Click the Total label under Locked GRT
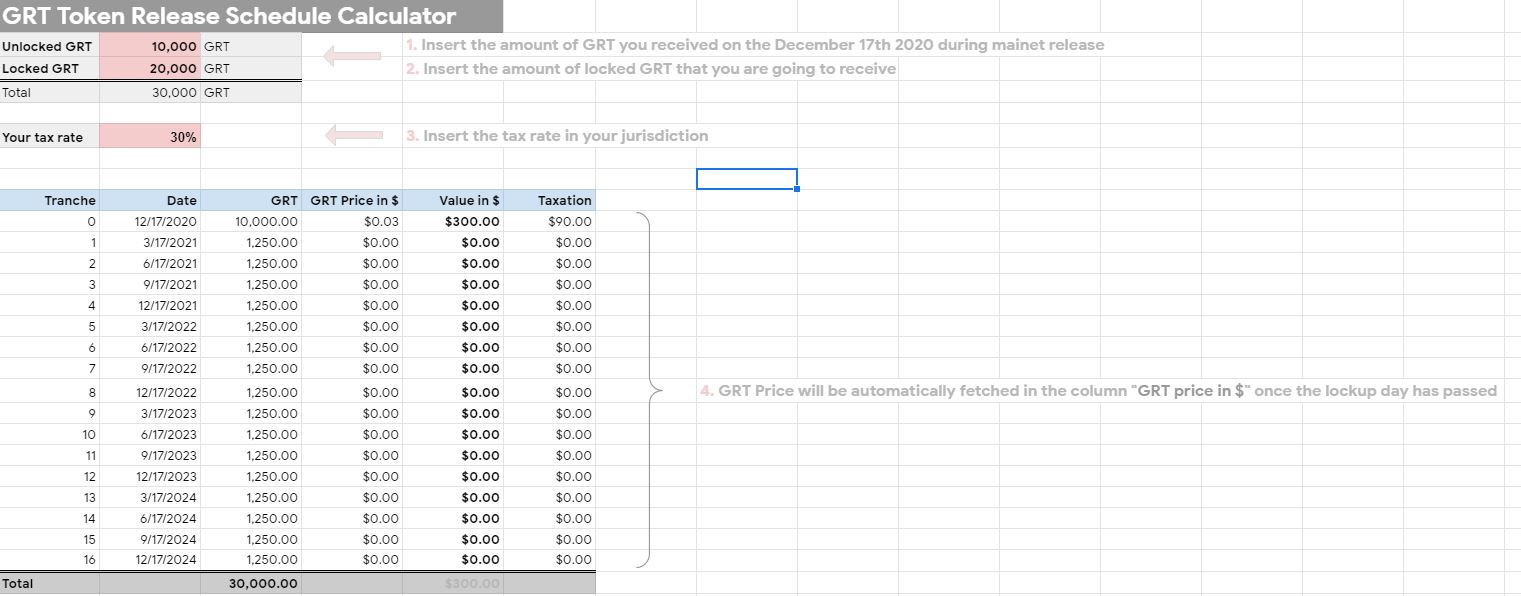 tap(50, 92)
